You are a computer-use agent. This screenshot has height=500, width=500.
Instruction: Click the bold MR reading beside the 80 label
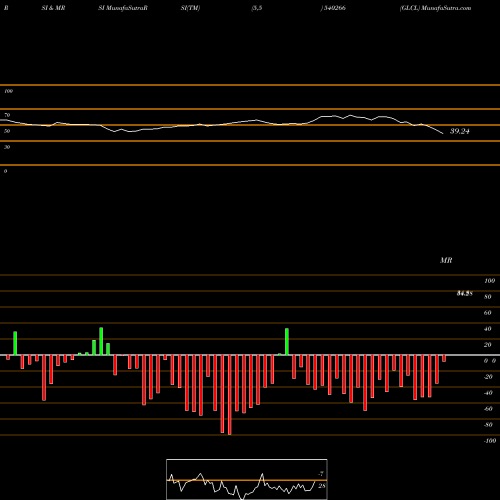tap(465, 294)
